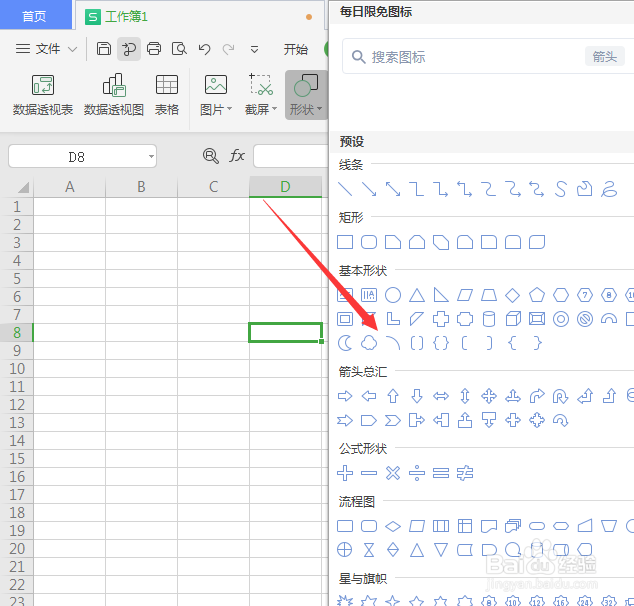Click the formula bar input field
This screenshot has height=606, width=634.
coord(290,156)
